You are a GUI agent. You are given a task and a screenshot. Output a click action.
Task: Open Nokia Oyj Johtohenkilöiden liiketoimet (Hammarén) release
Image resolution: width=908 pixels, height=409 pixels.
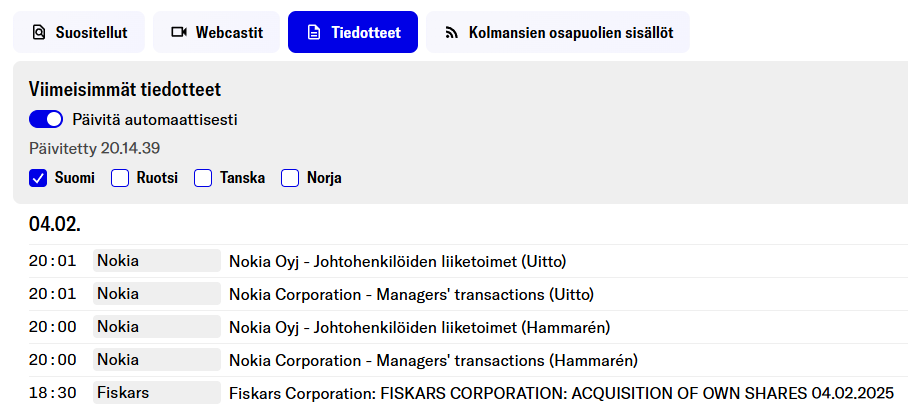pyautogui.click(x=420, y=327)
